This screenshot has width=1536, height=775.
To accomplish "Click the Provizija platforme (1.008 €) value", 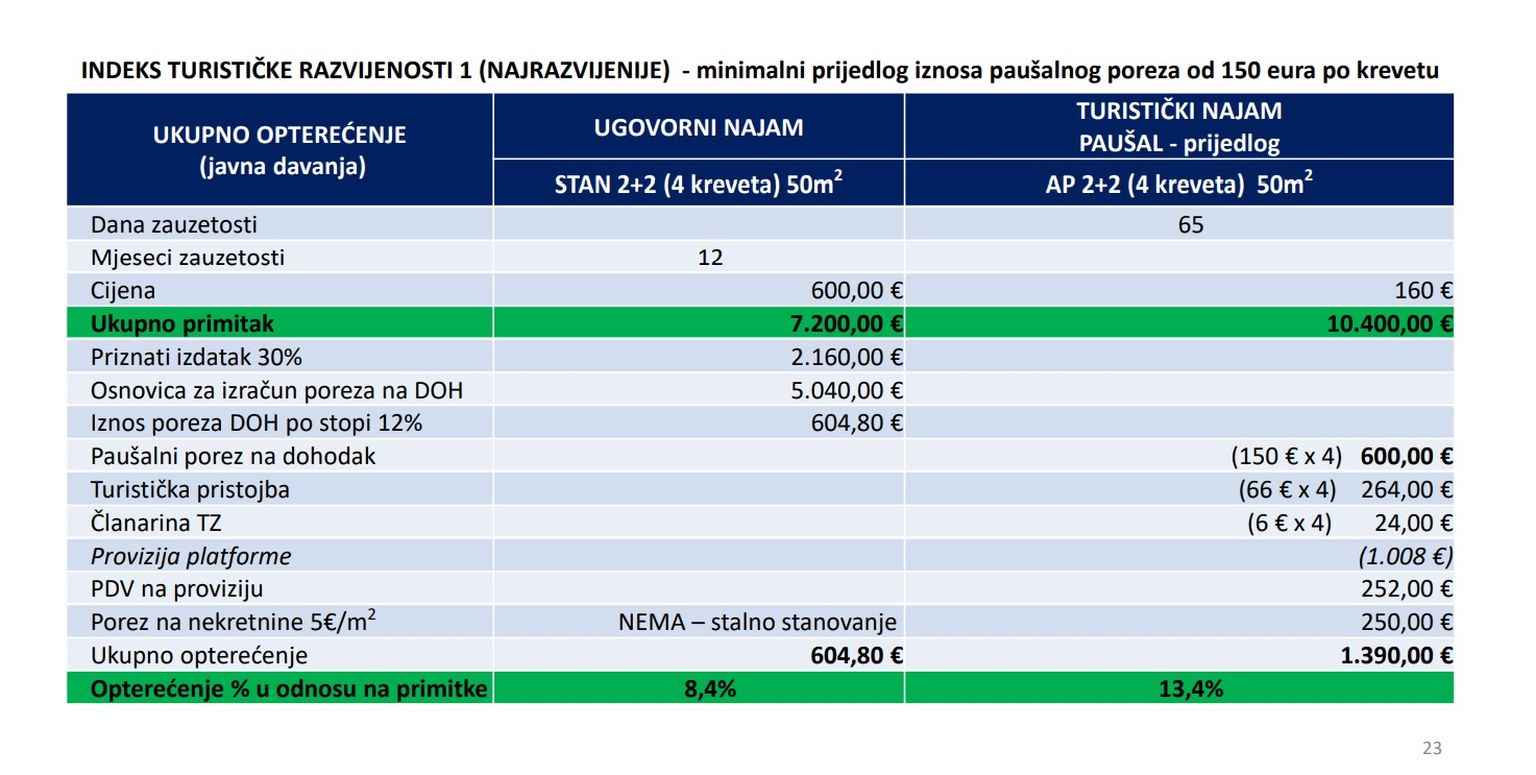I will click(x=1405, y=556).
